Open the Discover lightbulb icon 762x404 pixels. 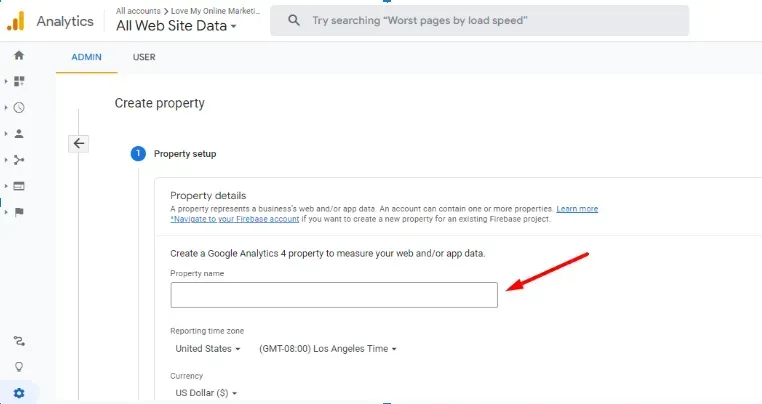click(x=19, y=367)
